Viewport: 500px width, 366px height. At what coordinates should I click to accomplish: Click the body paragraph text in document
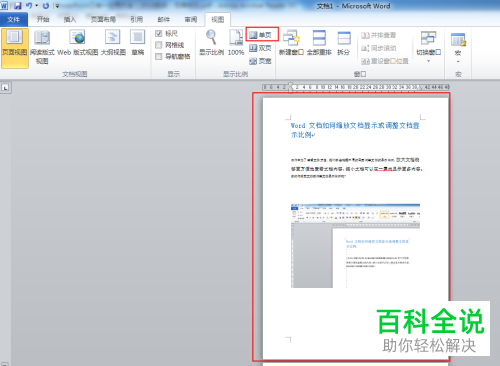(x=357, y=168)
